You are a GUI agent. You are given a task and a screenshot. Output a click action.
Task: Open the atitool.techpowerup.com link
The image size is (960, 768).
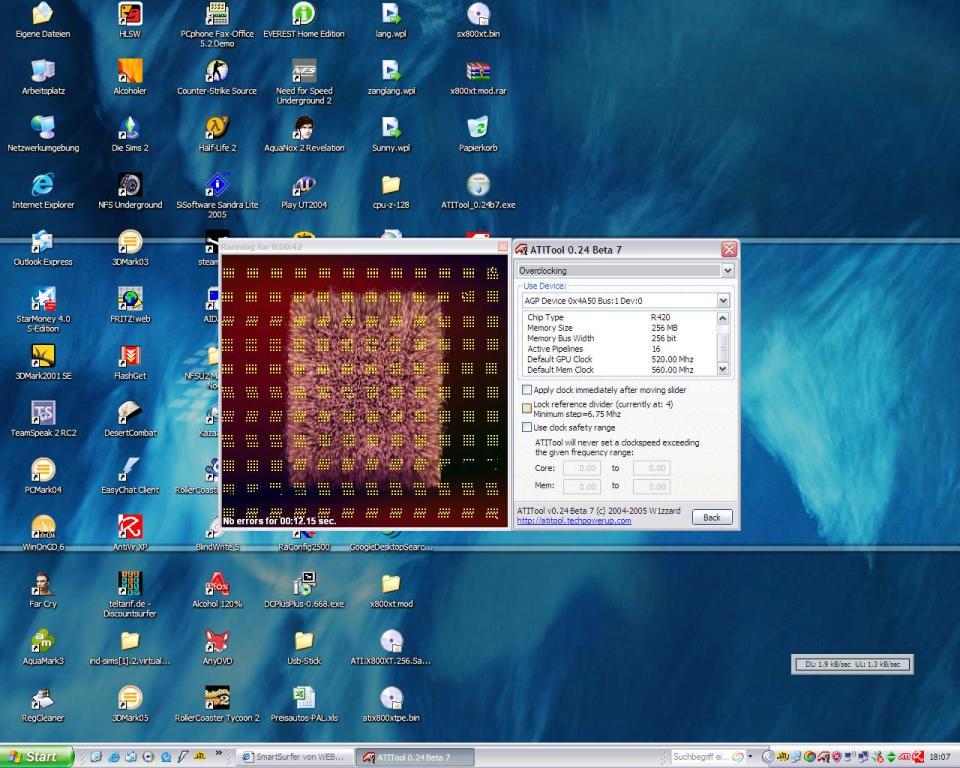coord(574,521)
